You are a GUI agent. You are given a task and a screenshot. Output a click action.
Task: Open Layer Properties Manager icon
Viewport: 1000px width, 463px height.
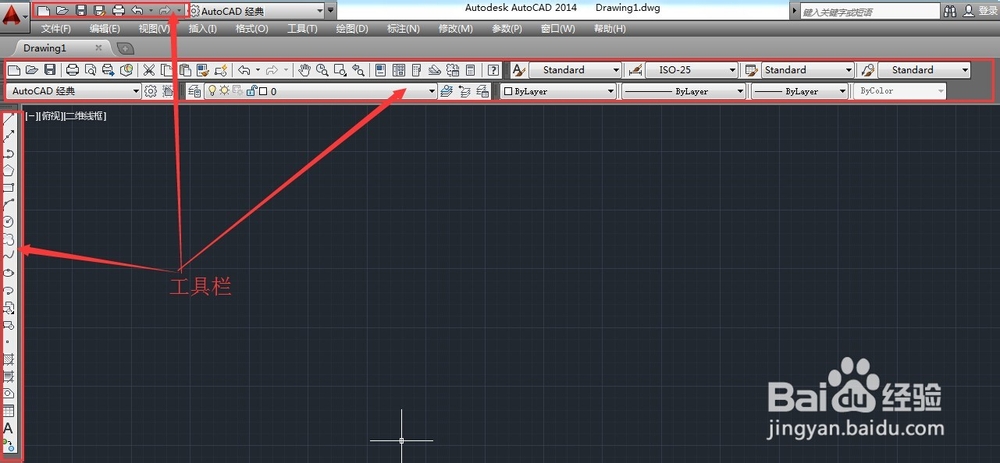click(x=194, y=91)
